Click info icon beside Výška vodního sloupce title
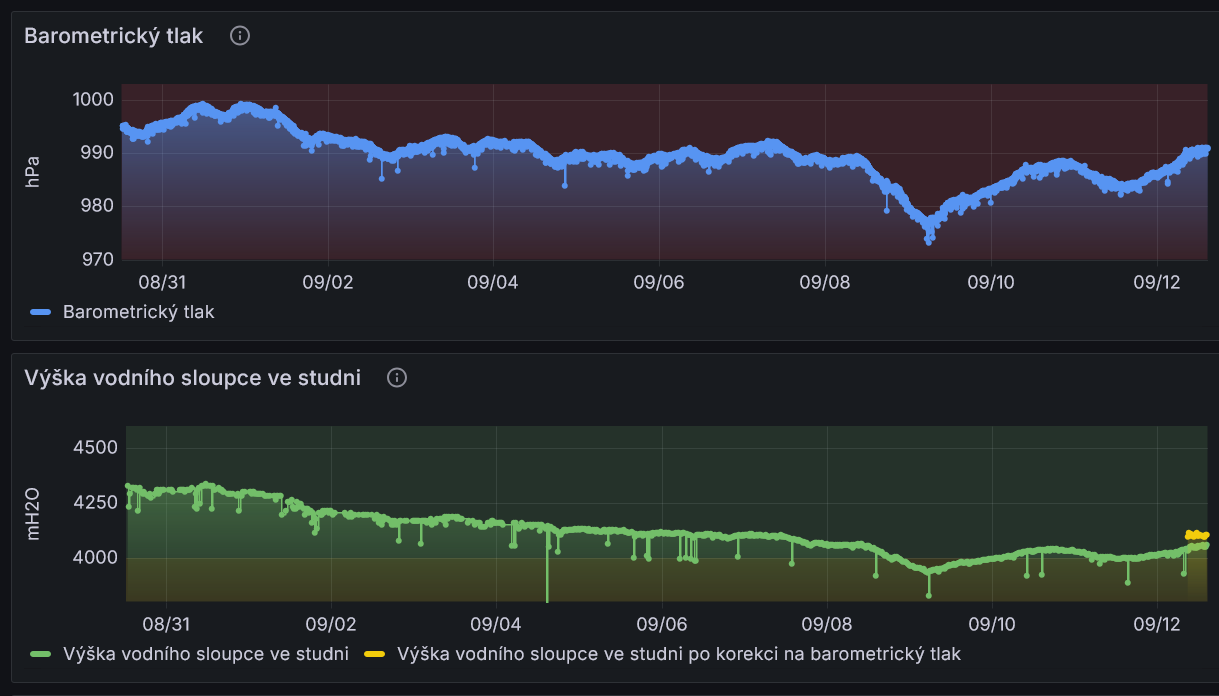The width and height of the screenshot is (1219, 696). pos(397,378)
